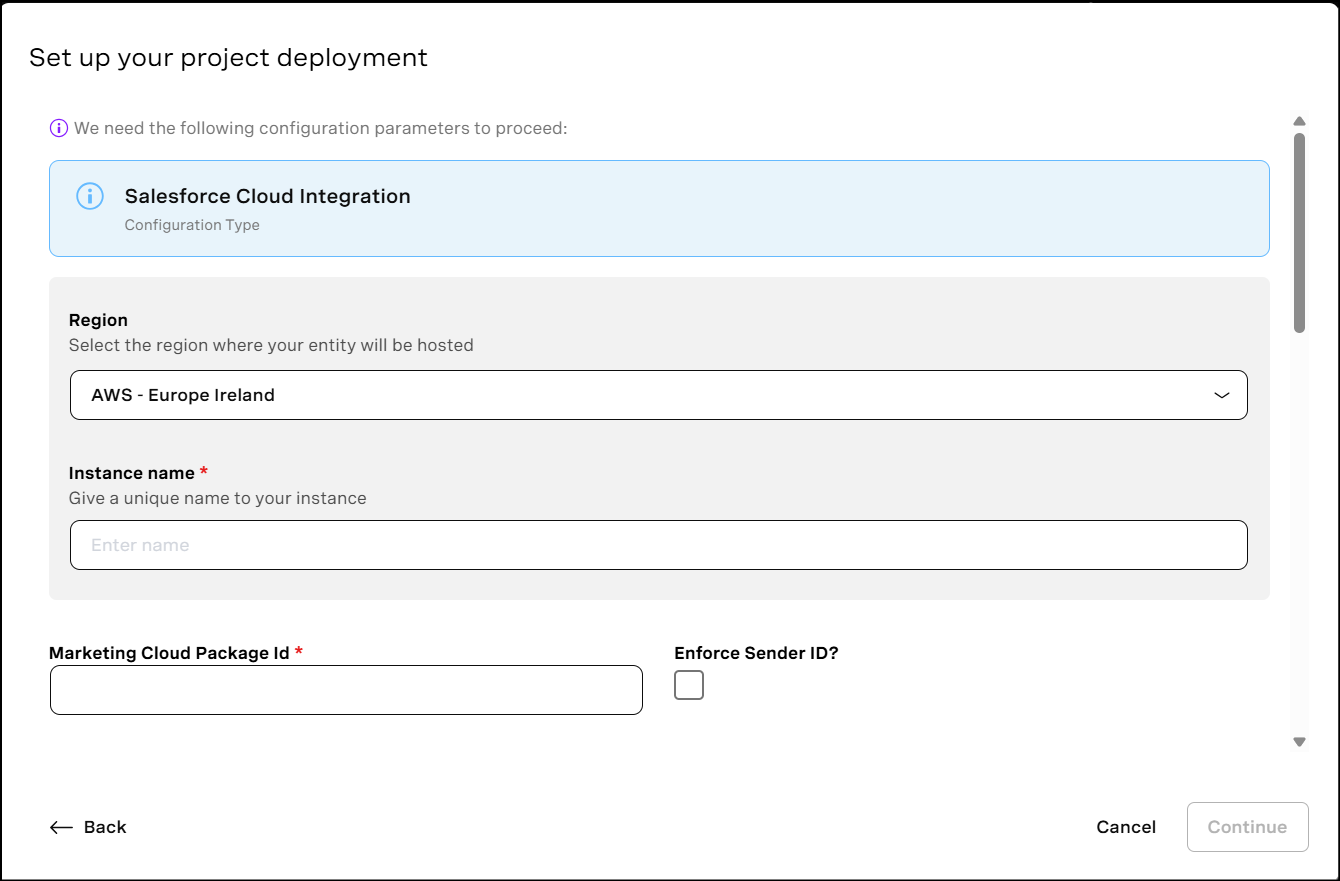
Task: Click the vertical scrollbar thumb
Action: point(1300,232)
